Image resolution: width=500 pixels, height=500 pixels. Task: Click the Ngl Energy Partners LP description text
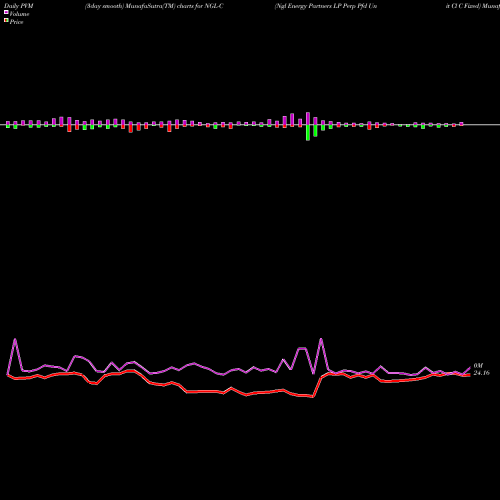click(x=326, y=6)
